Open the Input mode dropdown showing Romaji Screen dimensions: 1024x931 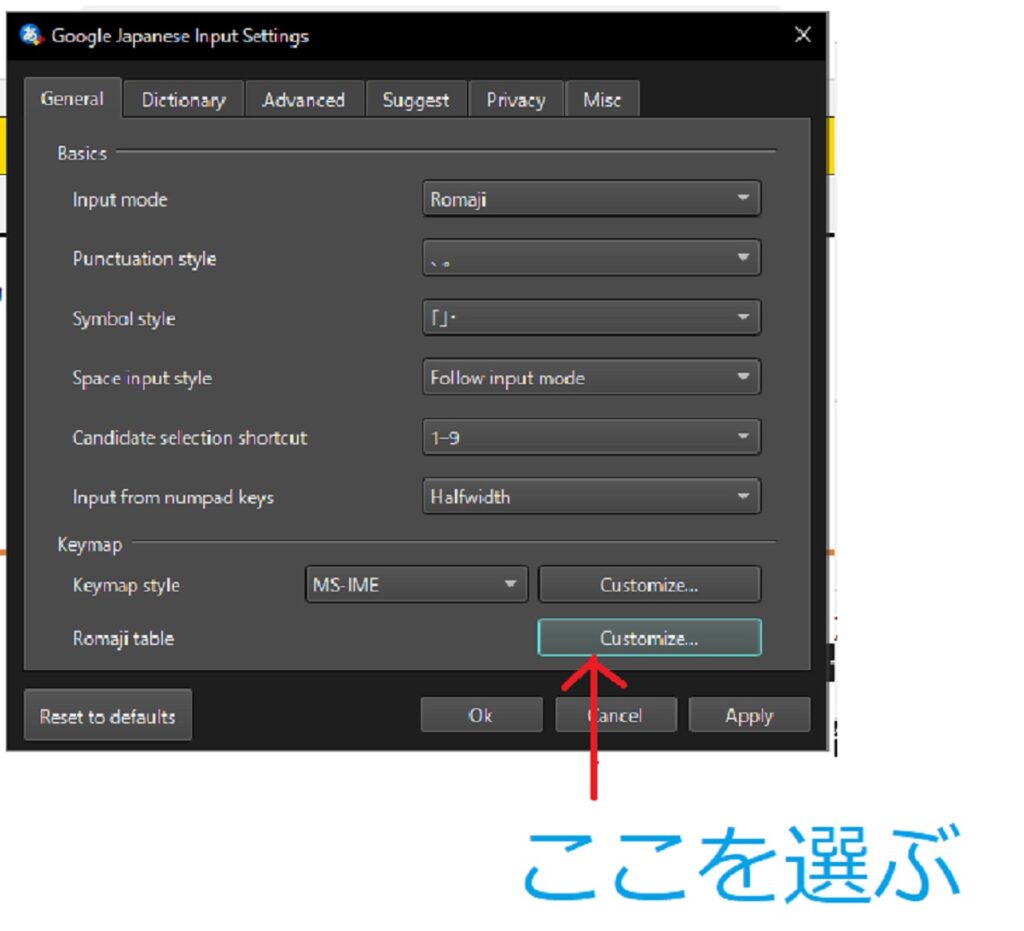coord(591,198)
